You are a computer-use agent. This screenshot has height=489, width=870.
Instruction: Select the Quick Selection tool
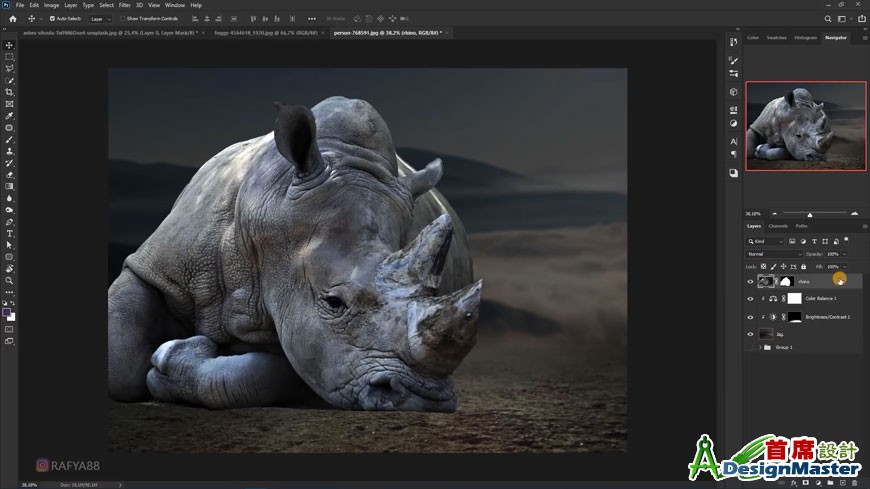(x=9, y=80)
